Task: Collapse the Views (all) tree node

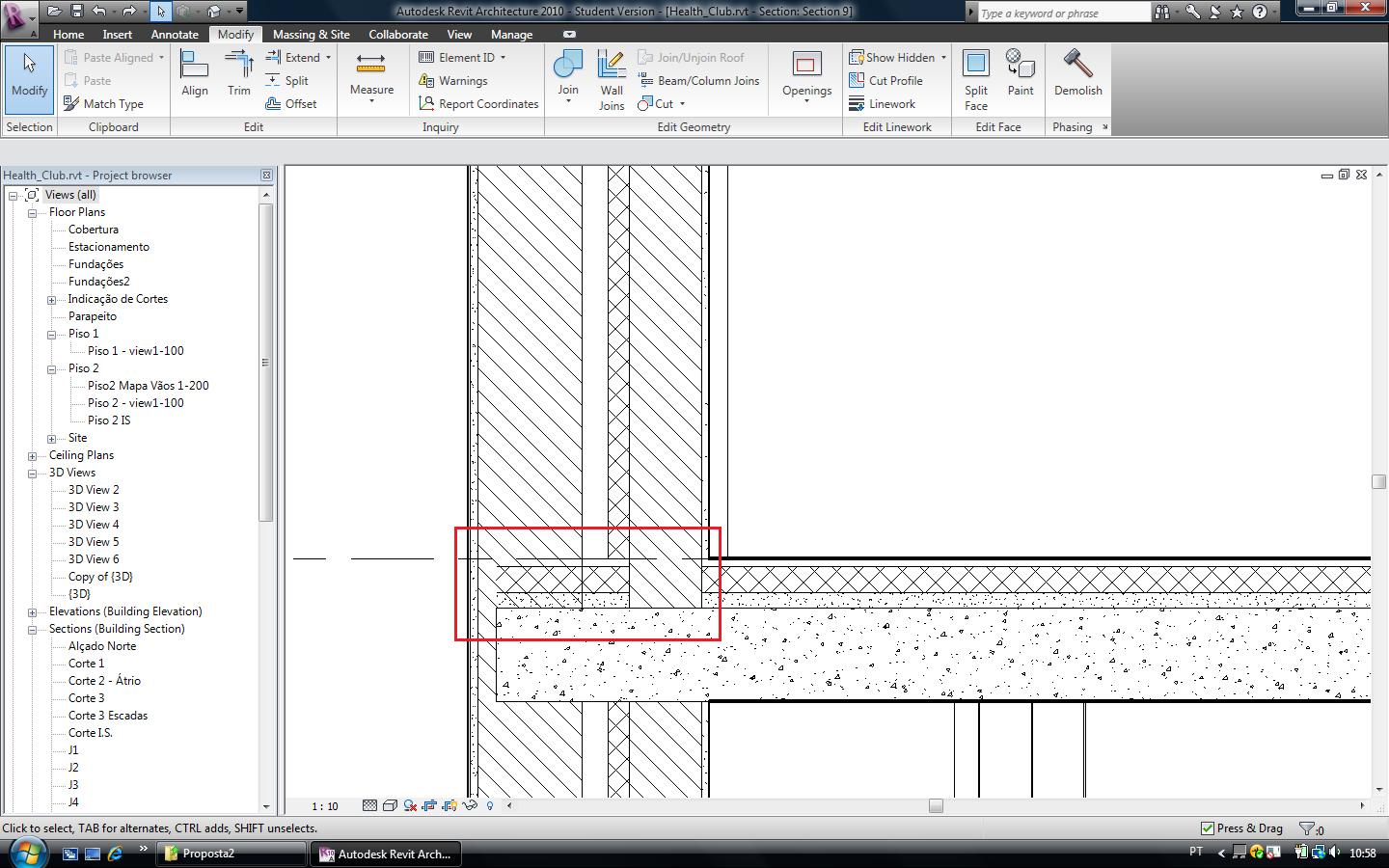Action: (14, 195)
